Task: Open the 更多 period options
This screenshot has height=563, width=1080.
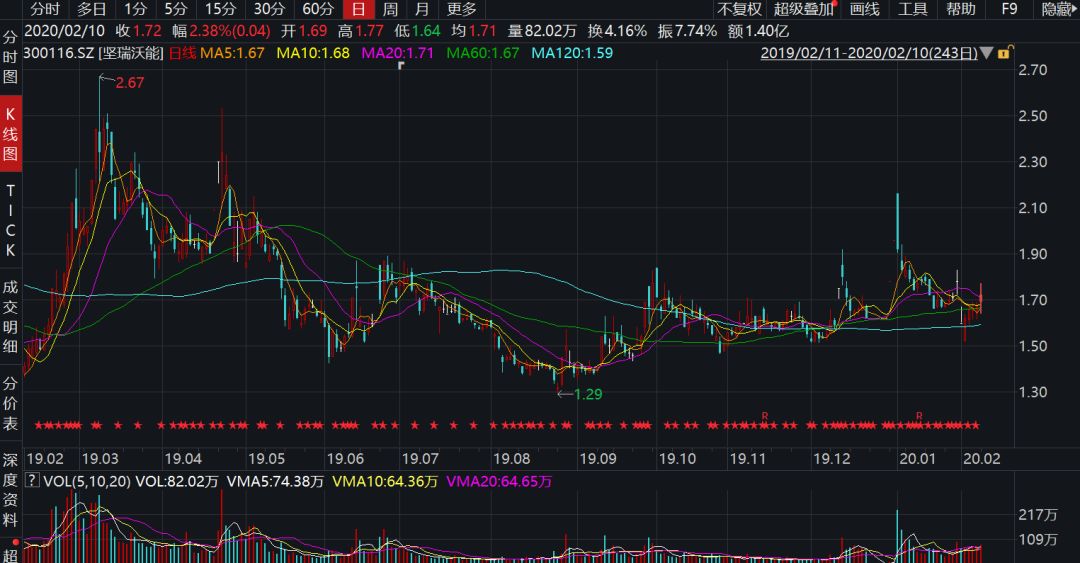Action: tap(462, 9)
